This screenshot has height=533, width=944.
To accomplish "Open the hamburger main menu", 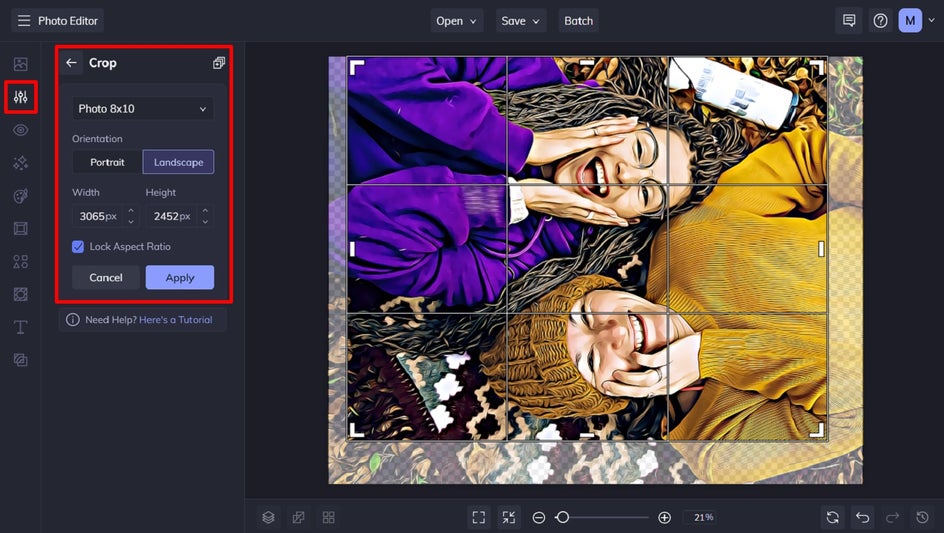I will pyautogui.click(x=23, y=20).
